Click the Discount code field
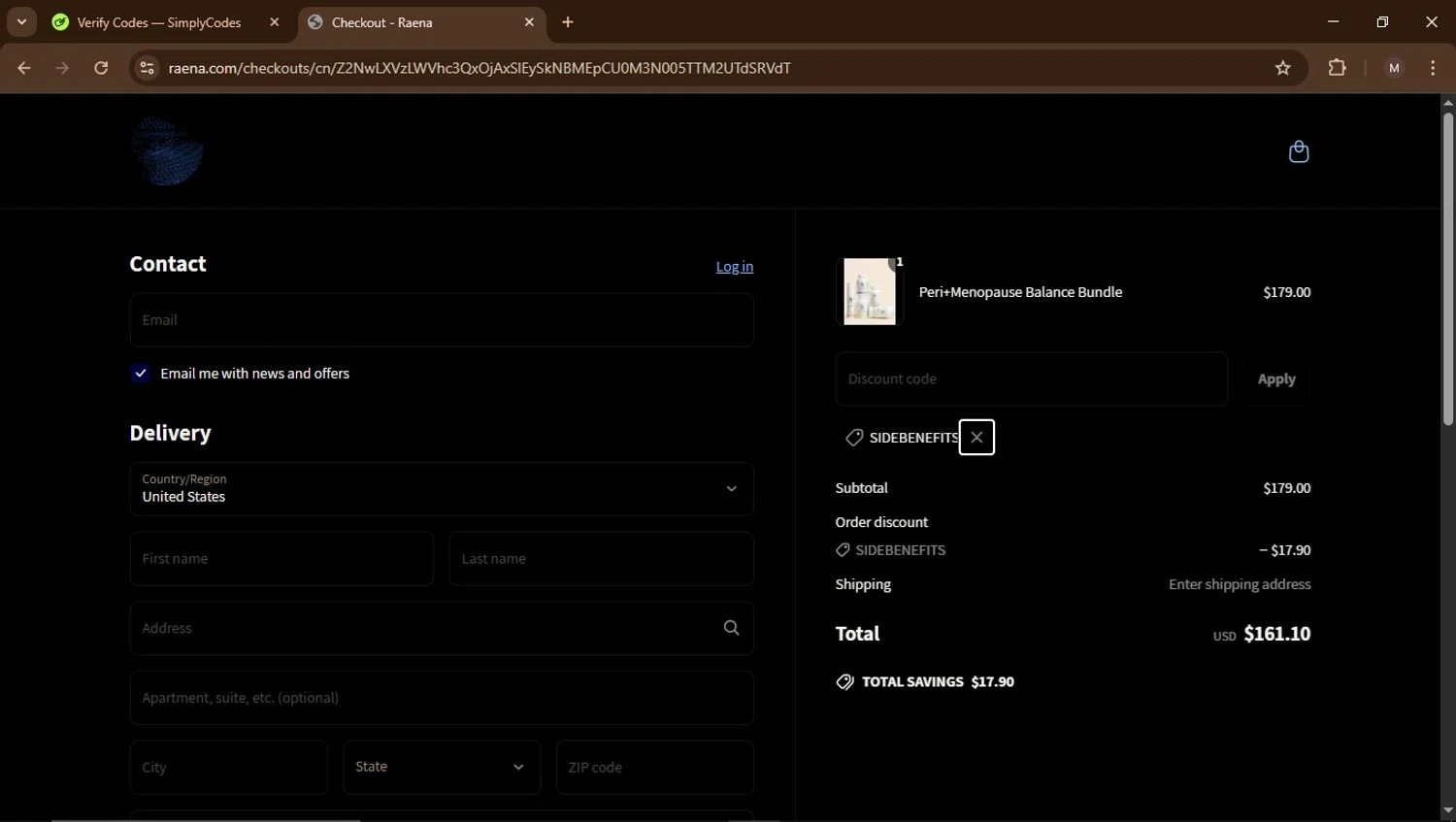The height and width of the screenshot is (822, 1456). pyautogui.click(x=1032, y=379)
